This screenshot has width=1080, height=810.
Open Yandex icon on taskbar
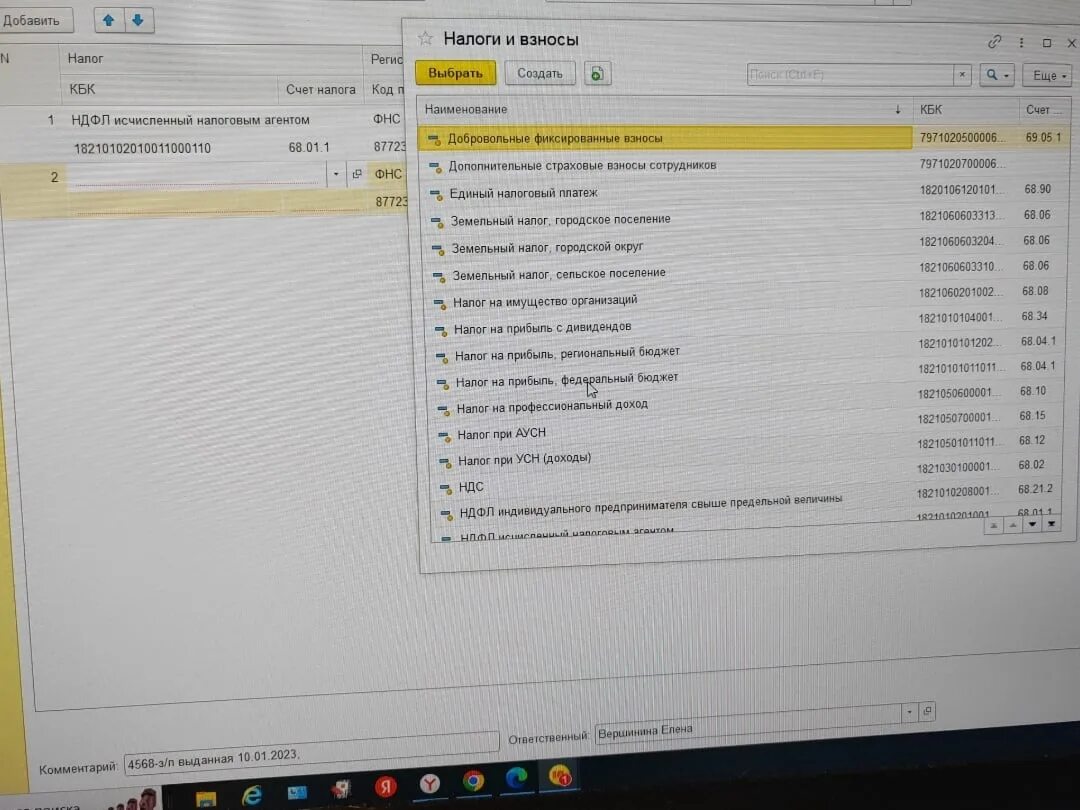tap(386, 786)
